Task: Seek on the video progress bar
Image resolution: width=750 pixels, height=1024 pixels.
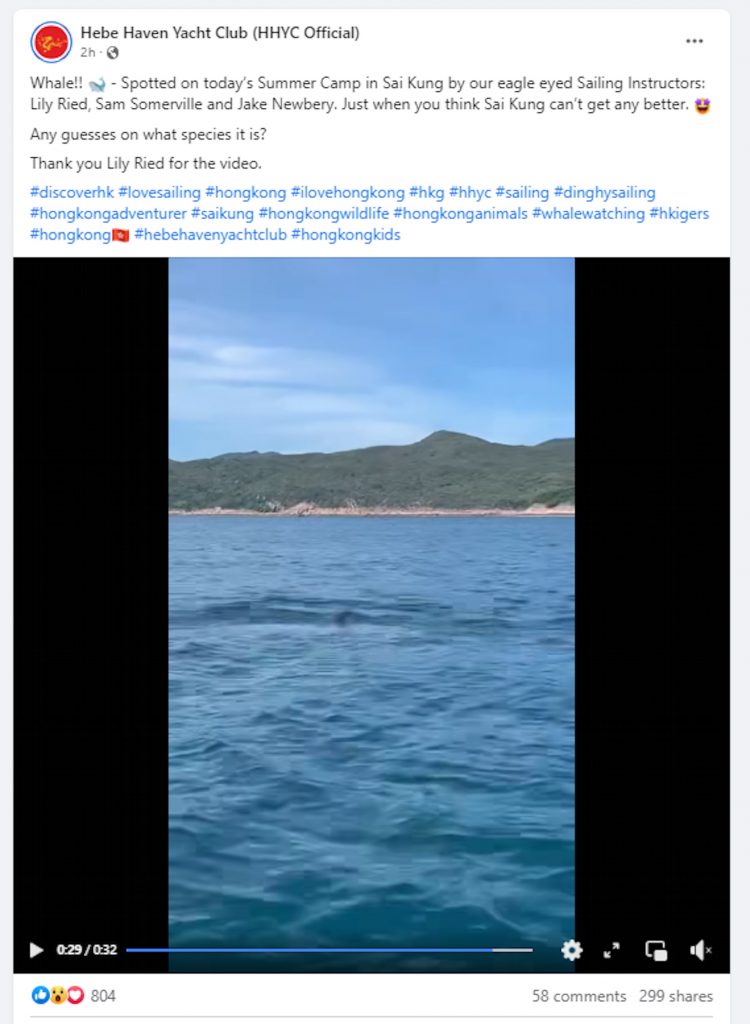Action: (329, 950)
